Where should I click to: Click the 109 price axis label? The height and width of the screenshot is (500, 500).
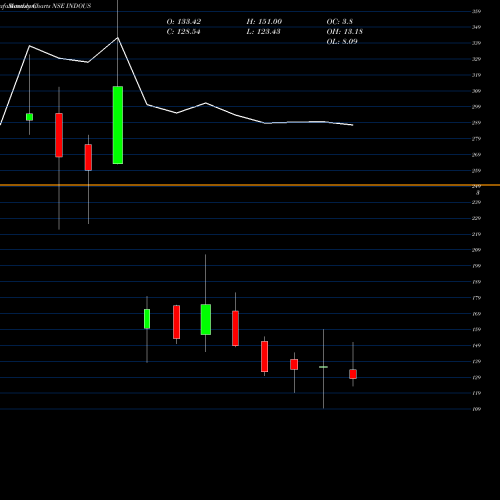click(476, 409)
